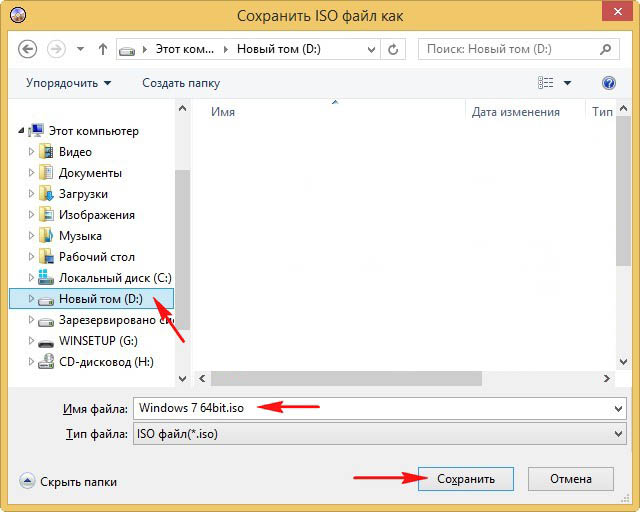Click the magnifier search icon
640x512 pixels.
(606, 49)
